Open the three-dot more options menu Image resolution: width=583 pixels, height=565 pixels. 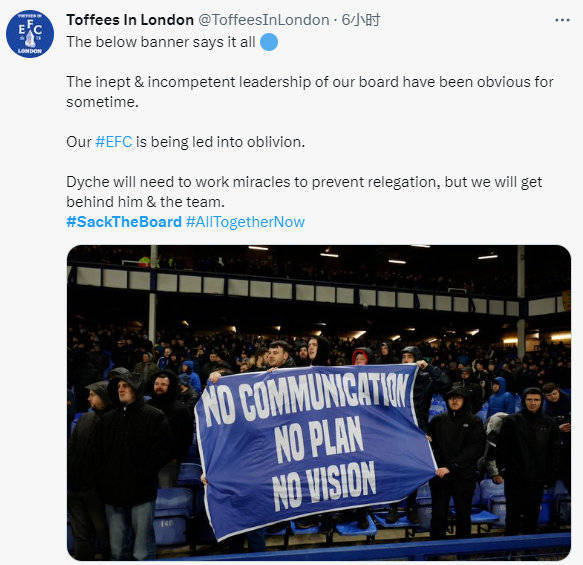562,20
